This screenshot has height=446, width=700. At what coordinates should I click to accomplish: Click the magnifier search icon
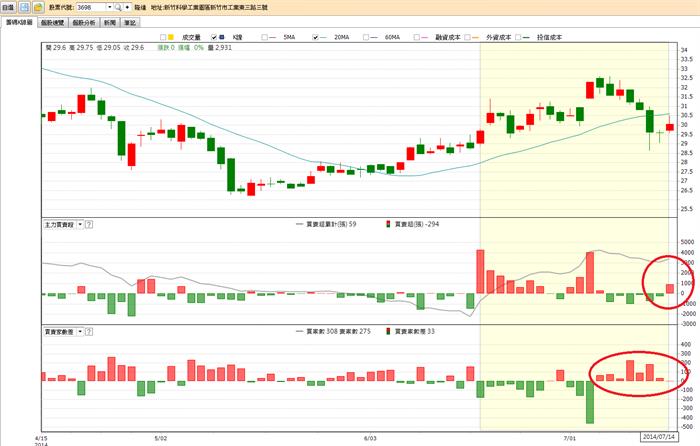coord(118,7)
